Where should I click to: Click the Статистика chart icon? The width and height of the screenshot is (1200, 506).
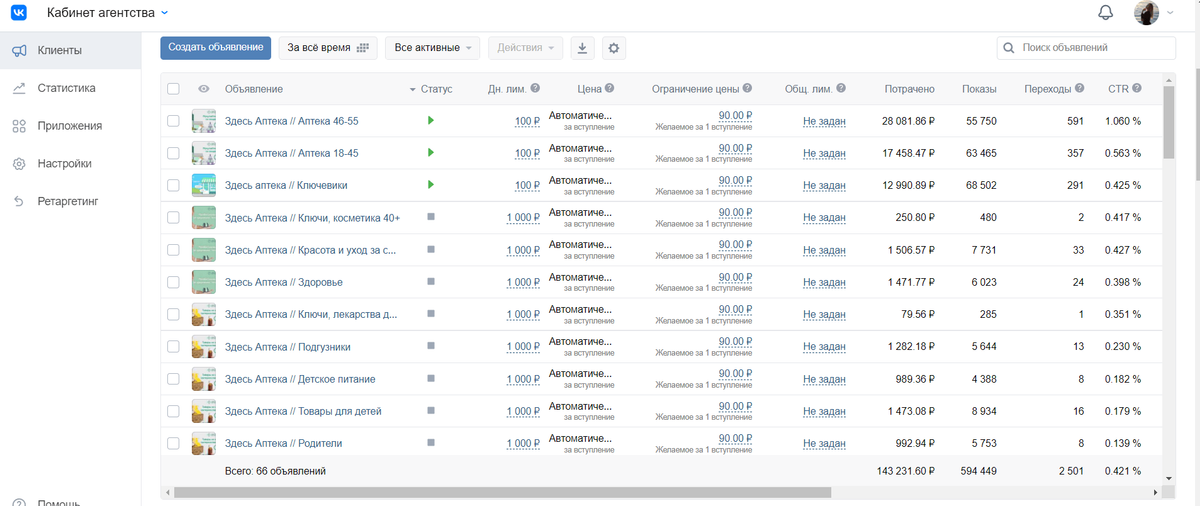coord(19,88)
